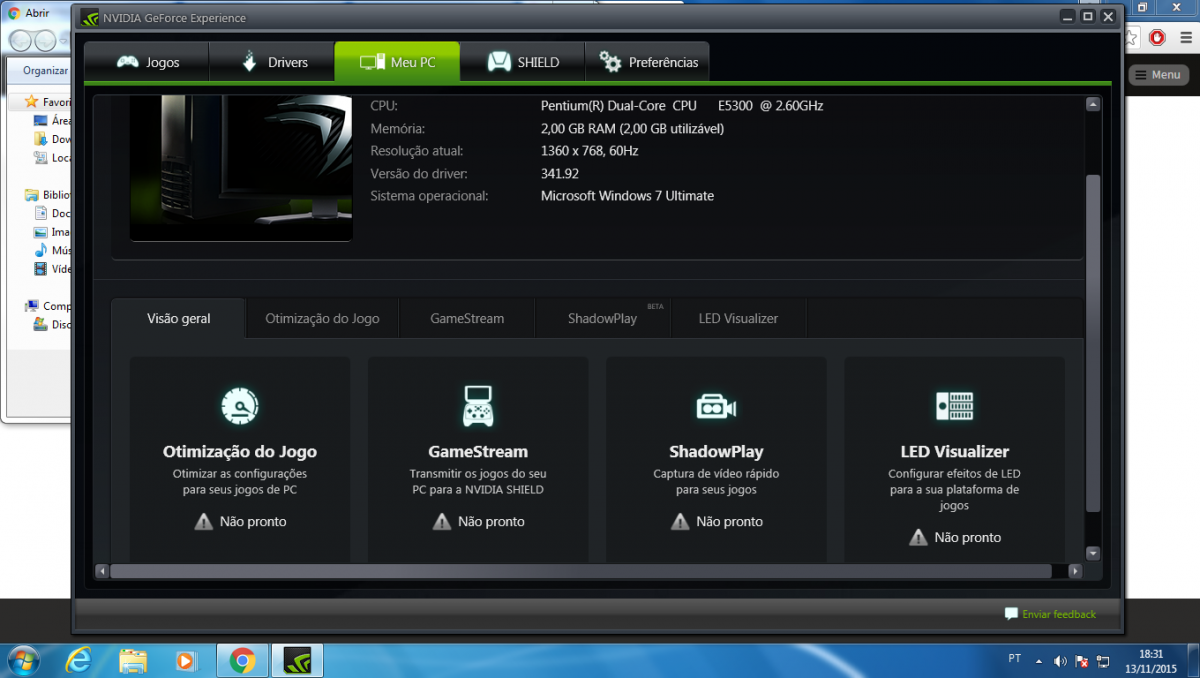Screen dimensions: 1200x678
Task: Click the monitor icon on Meu PC tab
Action: (x=372, y=62)
